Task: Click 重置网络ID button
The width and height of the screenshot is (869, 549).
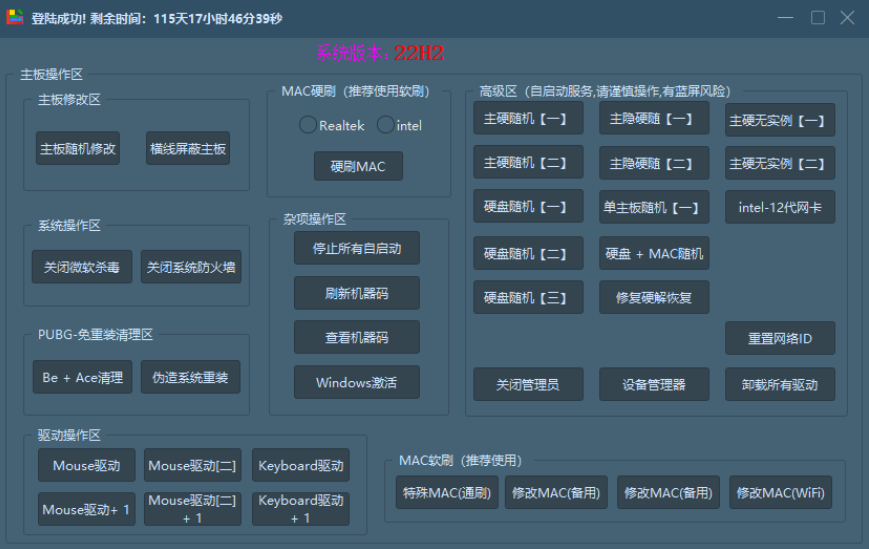Action: coord(780,338)
